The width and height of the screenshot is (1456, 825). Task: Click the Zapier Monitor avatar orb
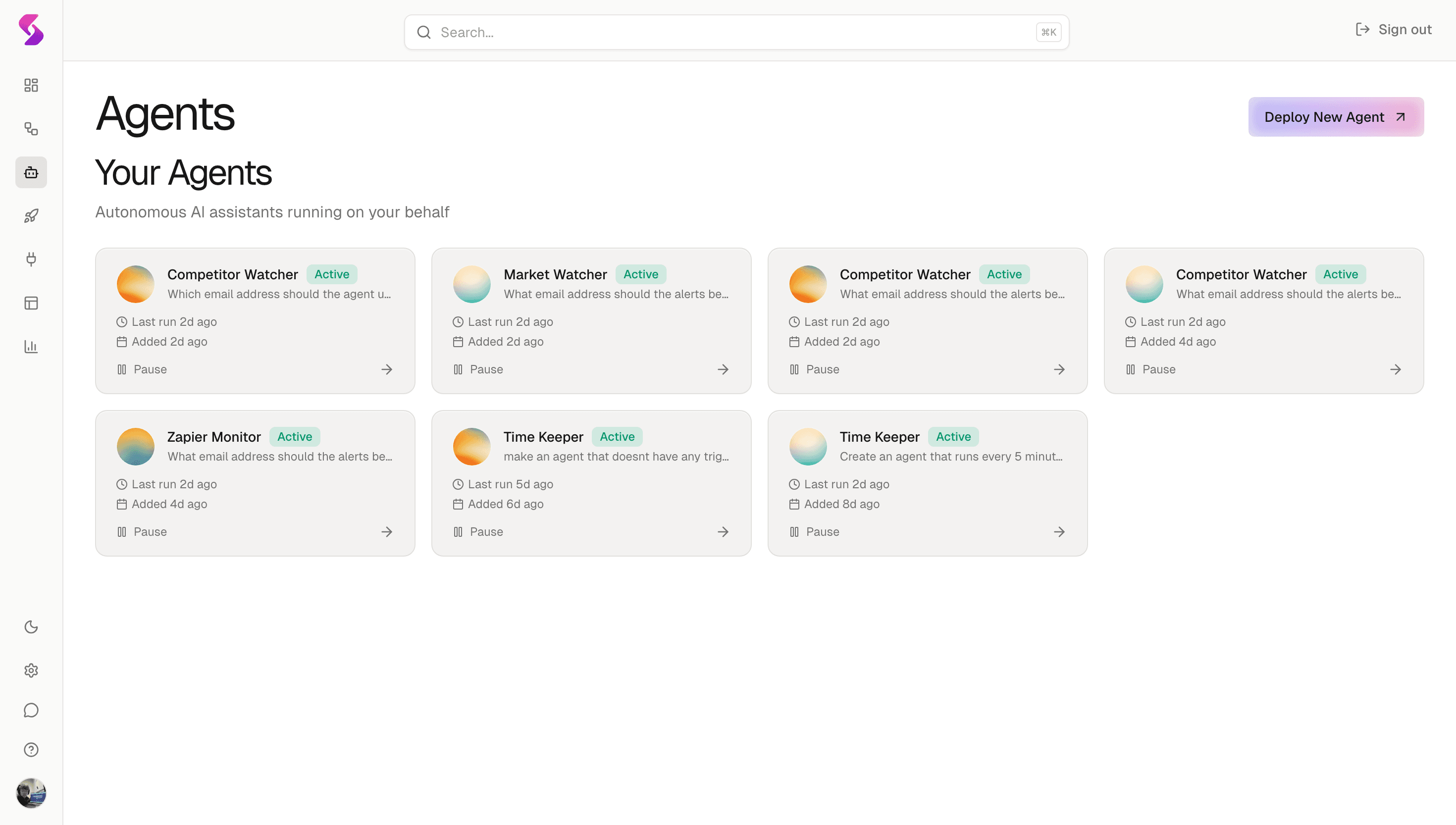tap(135, 447)
